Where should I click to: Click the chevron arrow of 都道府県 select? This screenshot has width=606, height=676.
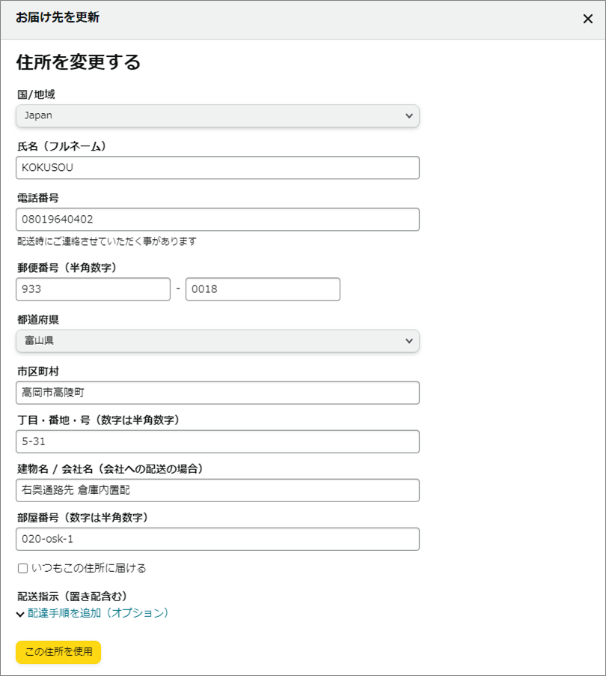click(x=408, y=341)
